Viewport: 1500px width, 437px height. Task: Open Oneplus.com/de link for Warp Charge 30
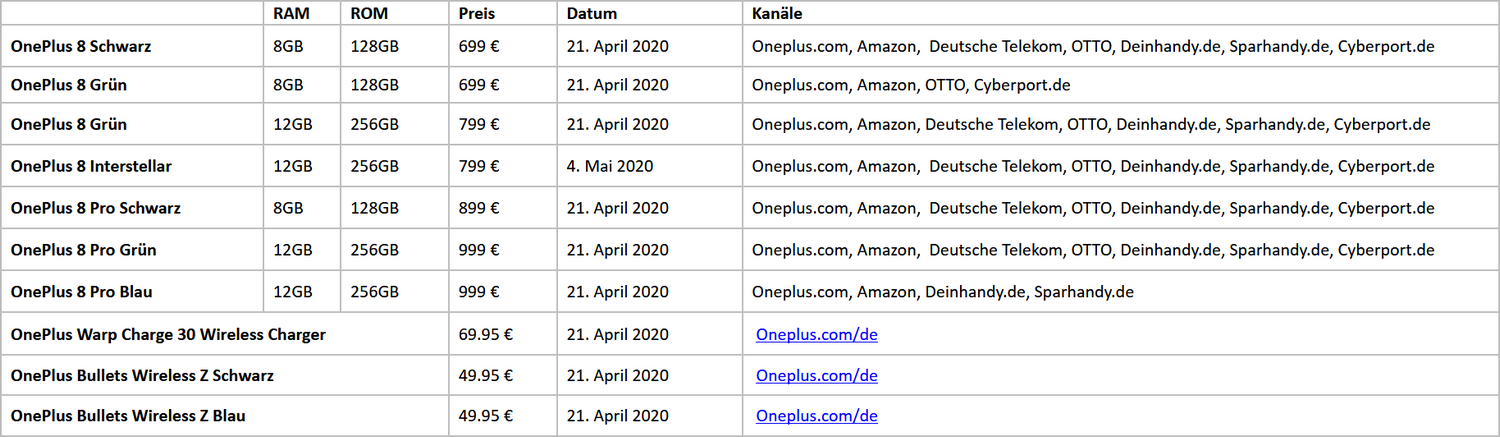[x=816, y=334]
